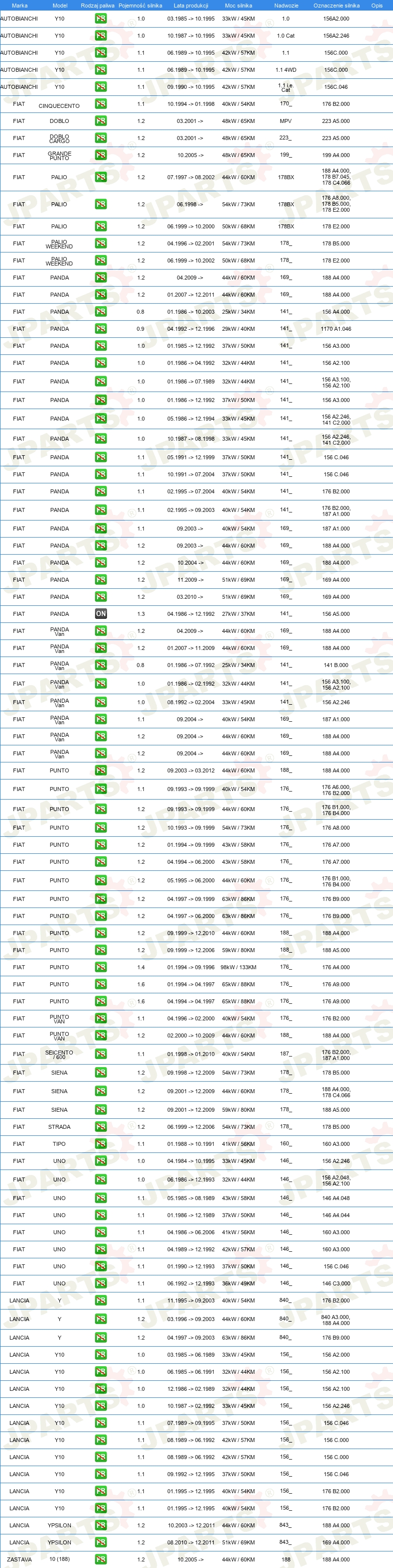Click fuel icon in PALIO WEEKEND 04.1996 row

click(101, 243)
